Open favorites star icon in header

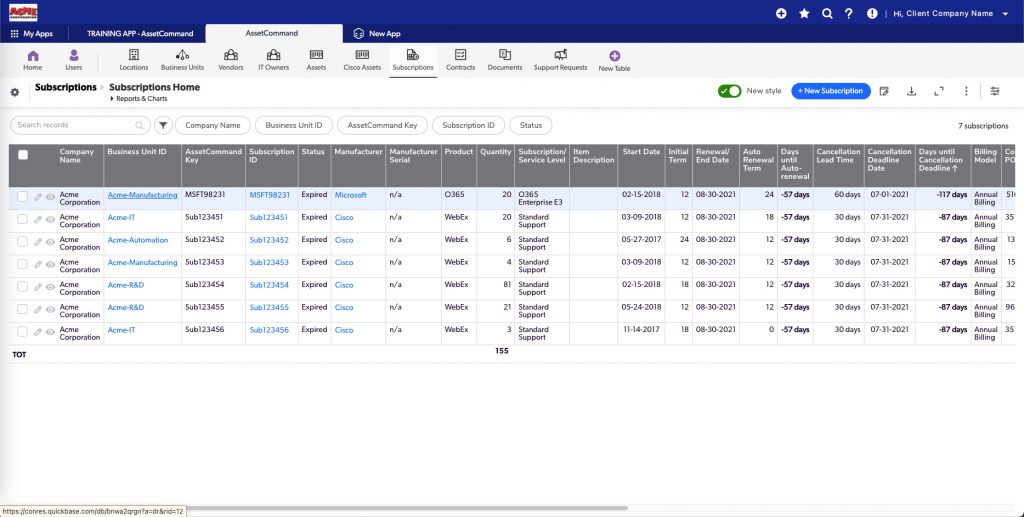click(x=804, y=13)
